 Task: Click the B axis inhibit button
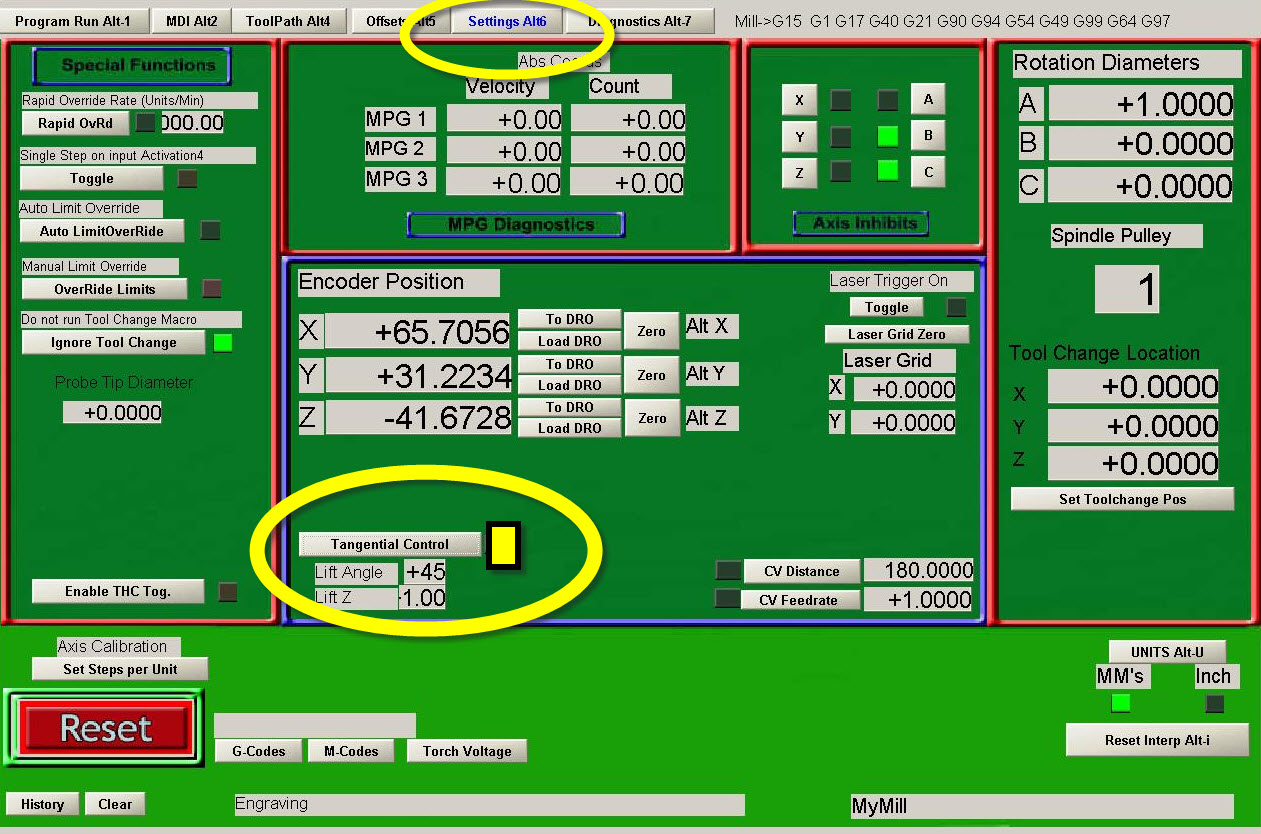(928, 135)
